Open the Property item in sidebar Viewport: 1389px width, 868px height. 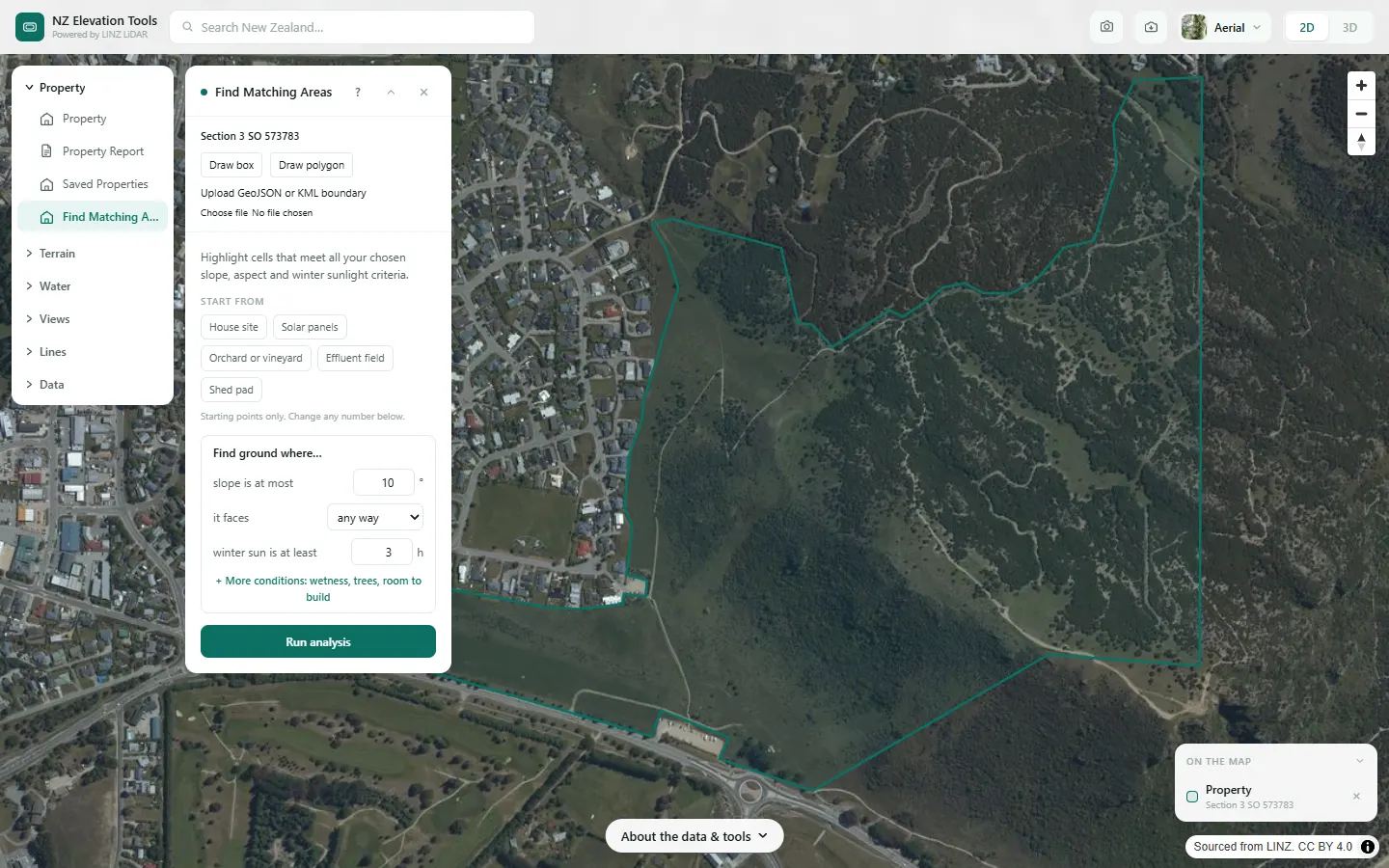[x=93, y=119]
